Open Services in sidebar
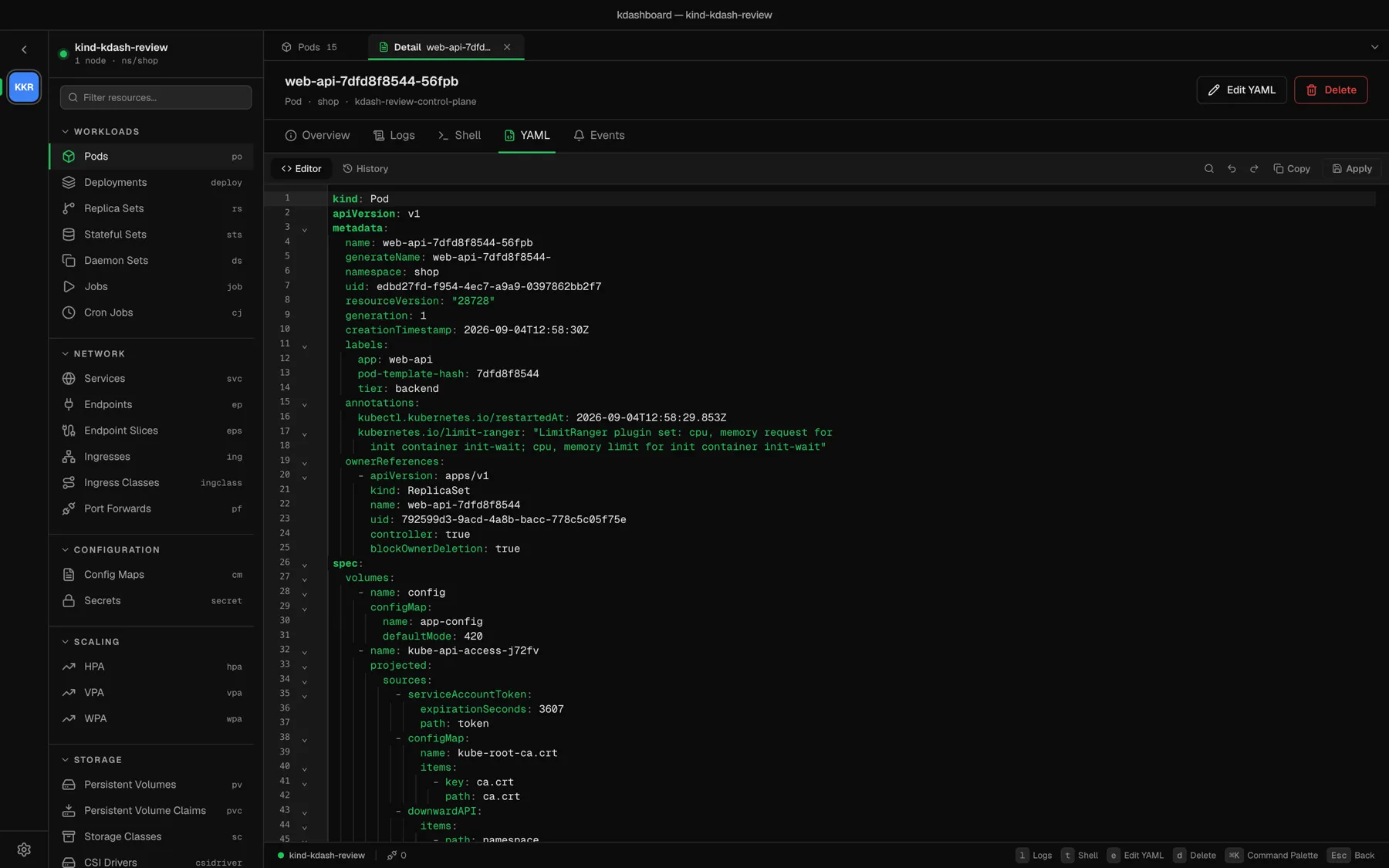Image resolution: width=1389 pixels, height=868 pixels. 151,378
